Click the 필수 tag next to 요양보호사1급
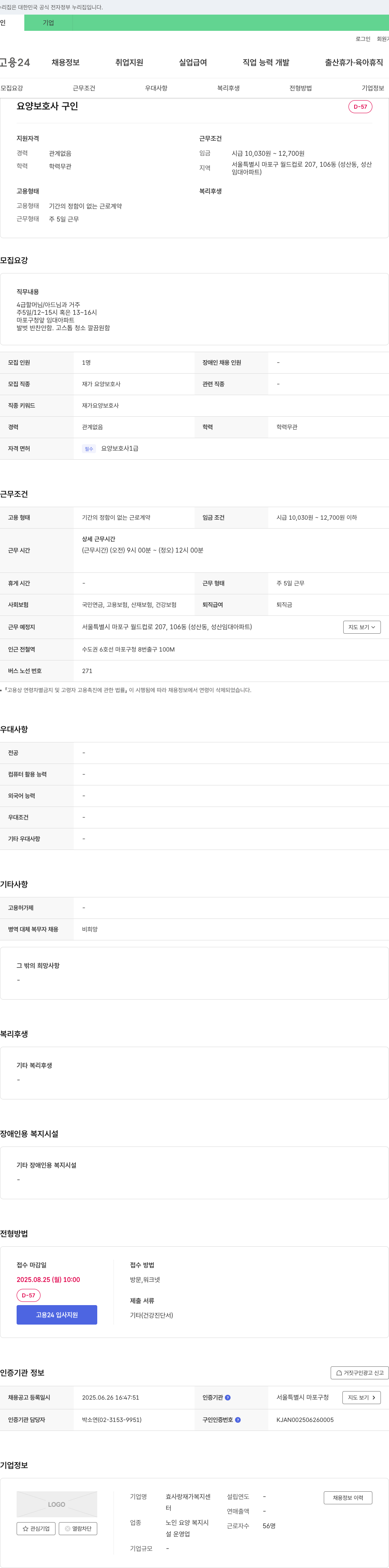Screen dimensions: 389x1568 click(89, 449)
